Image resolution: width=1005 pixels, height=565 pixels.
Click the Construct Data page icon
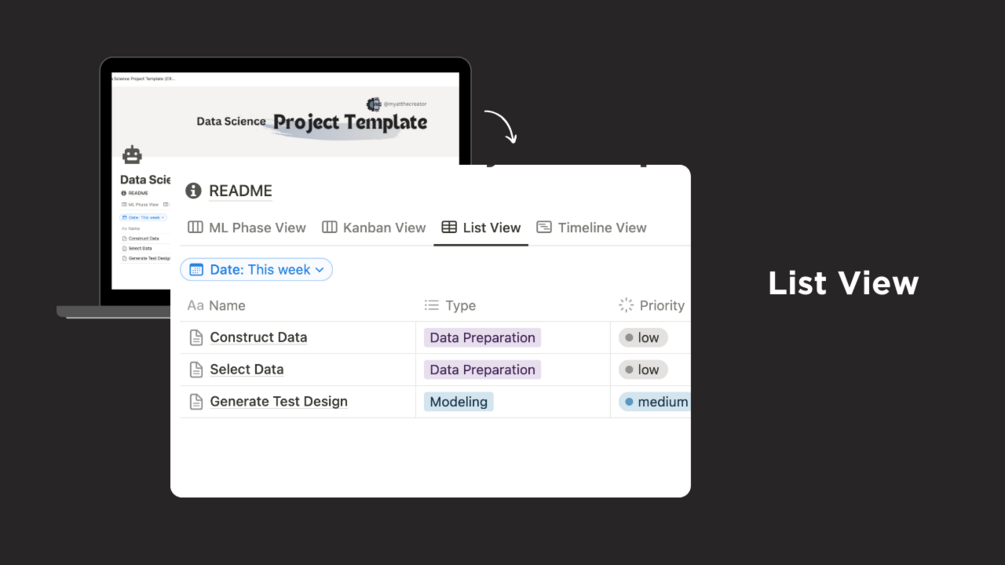click(196, 338)
